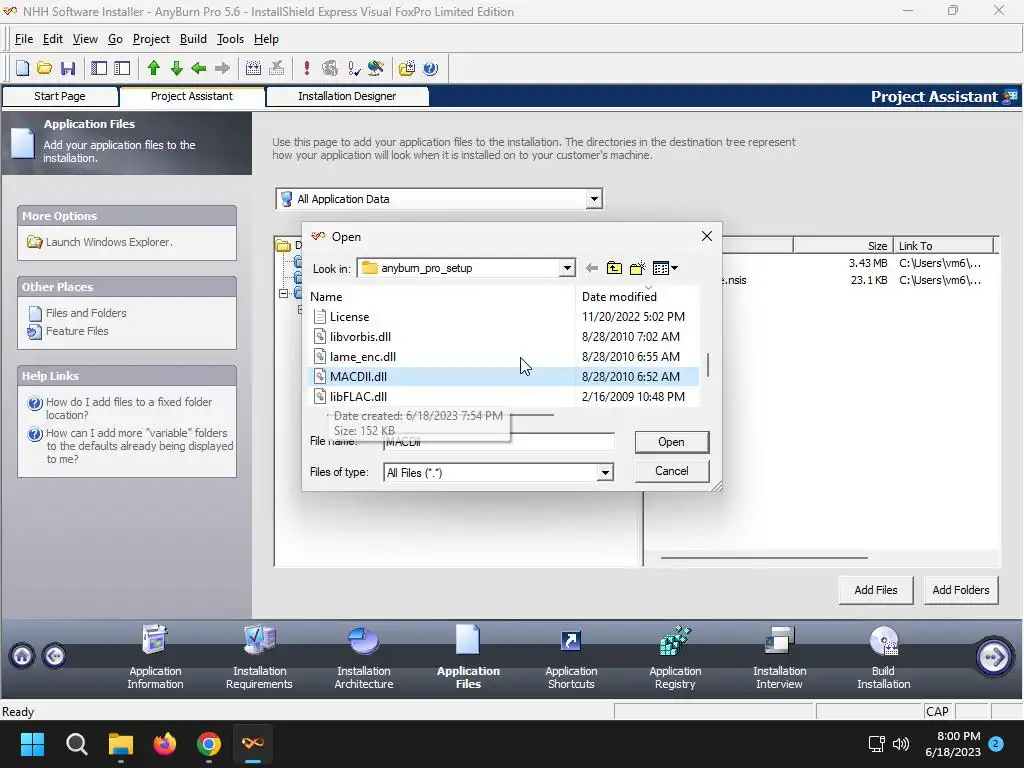Click the Home round button in bottom bar

pos(22,655)
